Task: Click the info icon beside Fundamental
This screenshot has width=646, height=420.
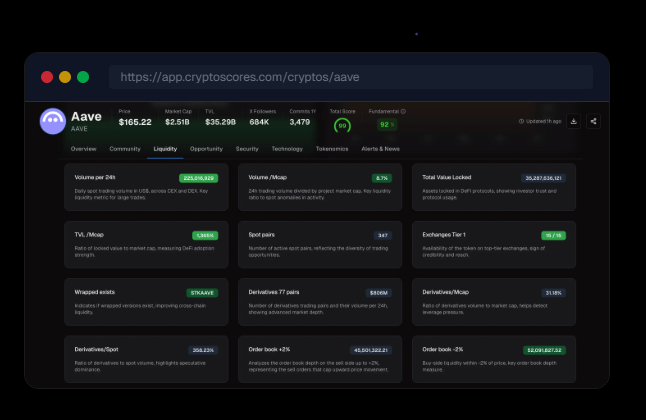Action: click(x=403, y=111)
